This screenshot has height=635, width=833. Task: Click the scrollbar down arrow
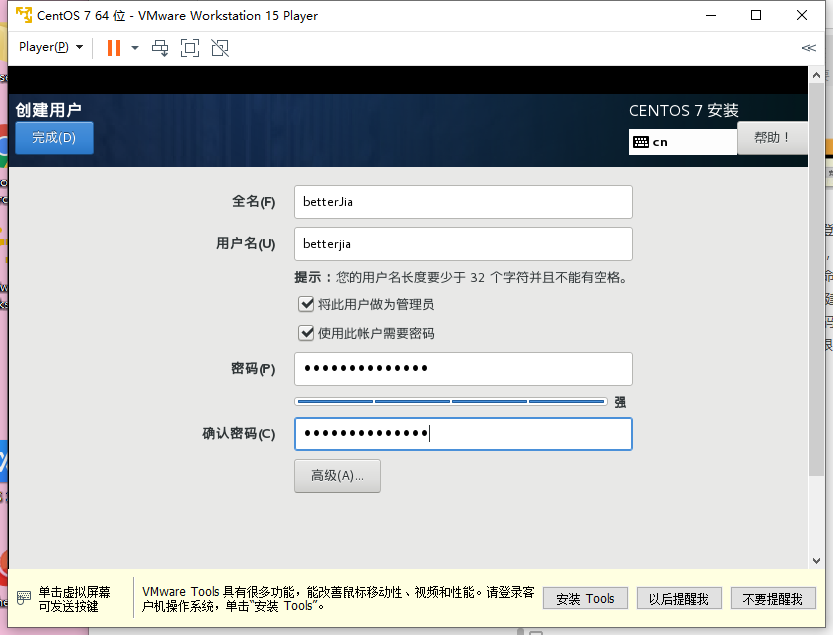pos(816,561)
